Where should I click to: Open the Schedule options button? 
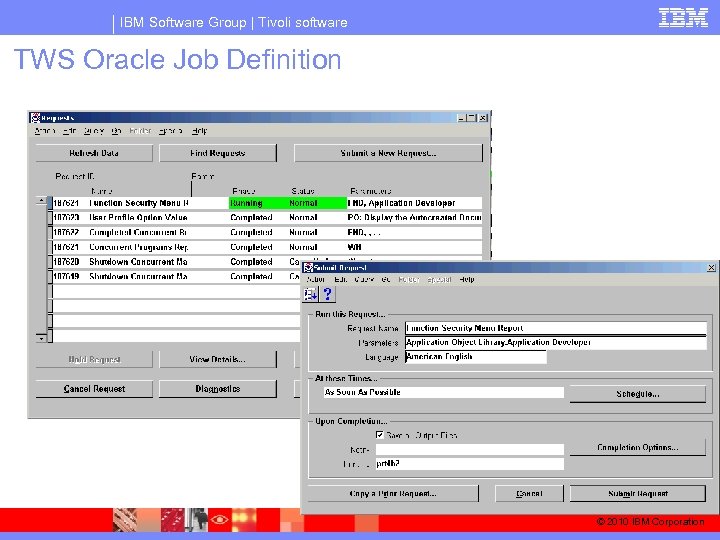click(638, 394)
